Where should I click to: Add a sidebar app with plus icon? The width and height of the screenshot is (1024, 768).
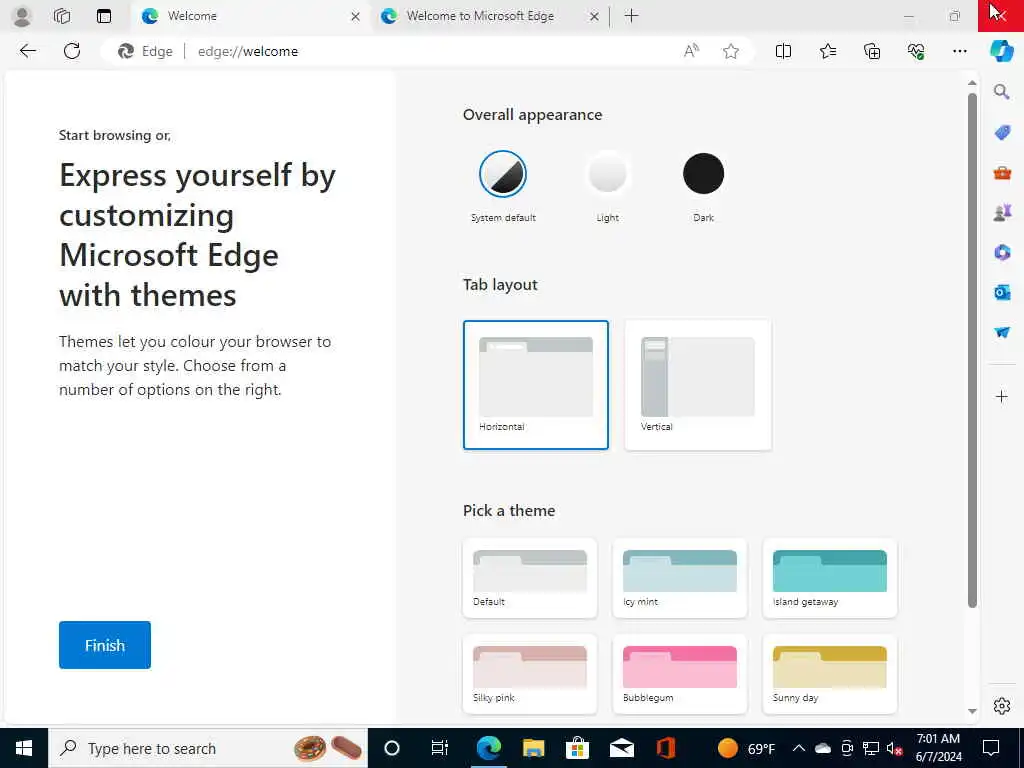point(1002,396)
